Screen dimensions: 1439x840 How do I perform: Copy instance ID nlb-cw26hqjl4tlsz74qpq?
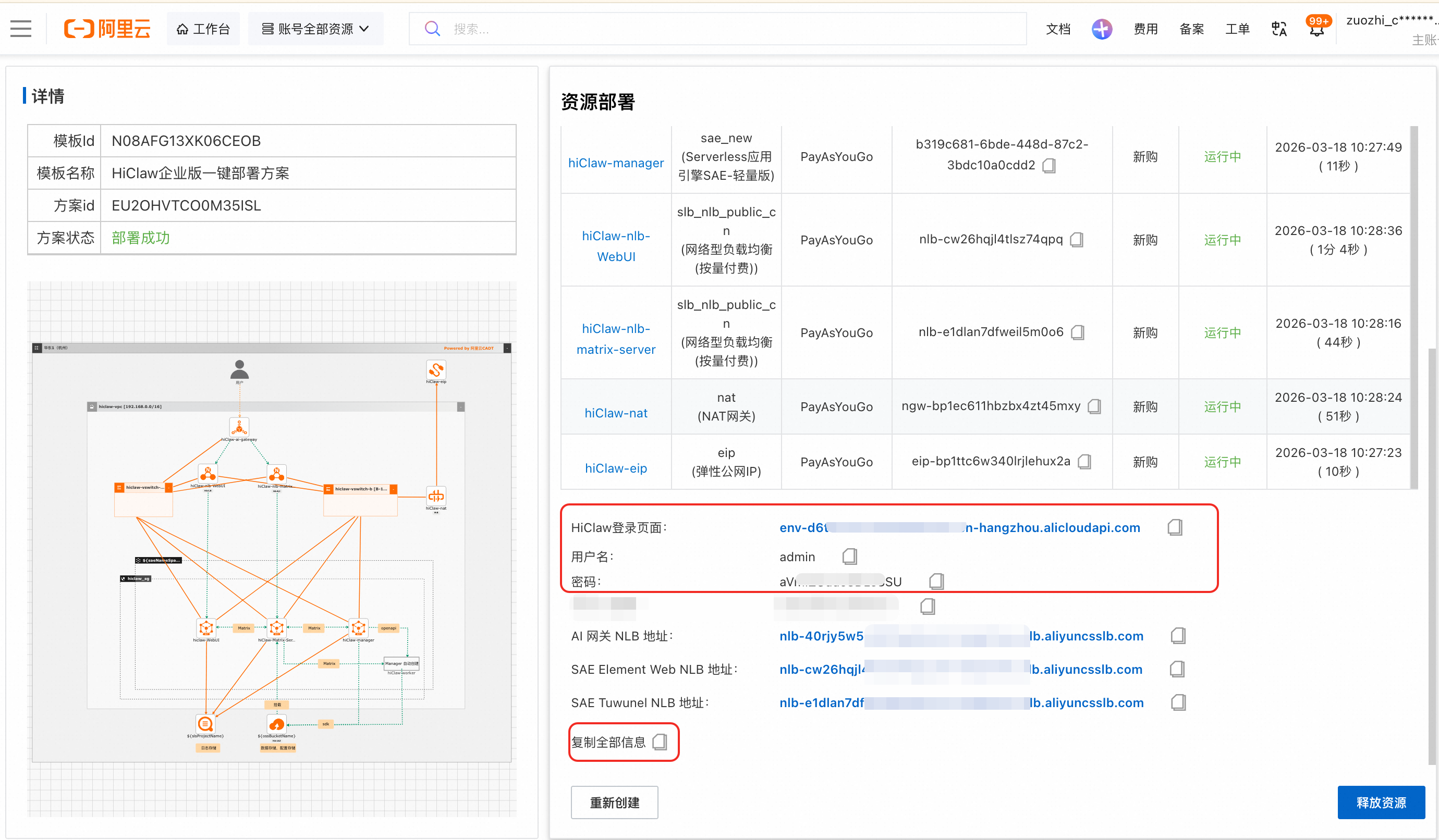point(1077,240)
